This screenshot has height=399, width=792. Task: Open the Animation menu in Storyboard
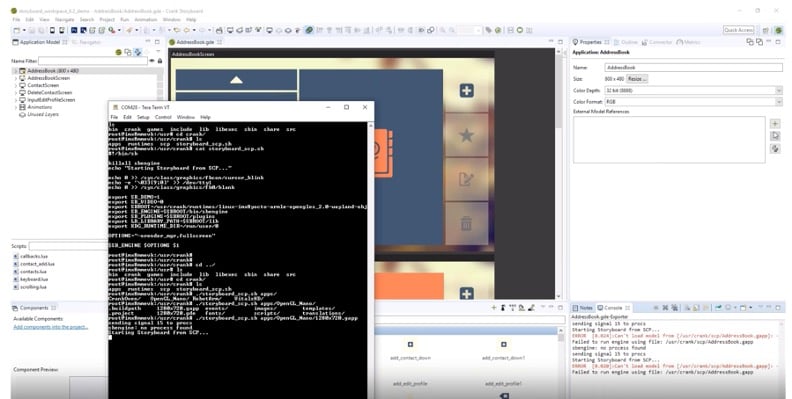[145, 20]
